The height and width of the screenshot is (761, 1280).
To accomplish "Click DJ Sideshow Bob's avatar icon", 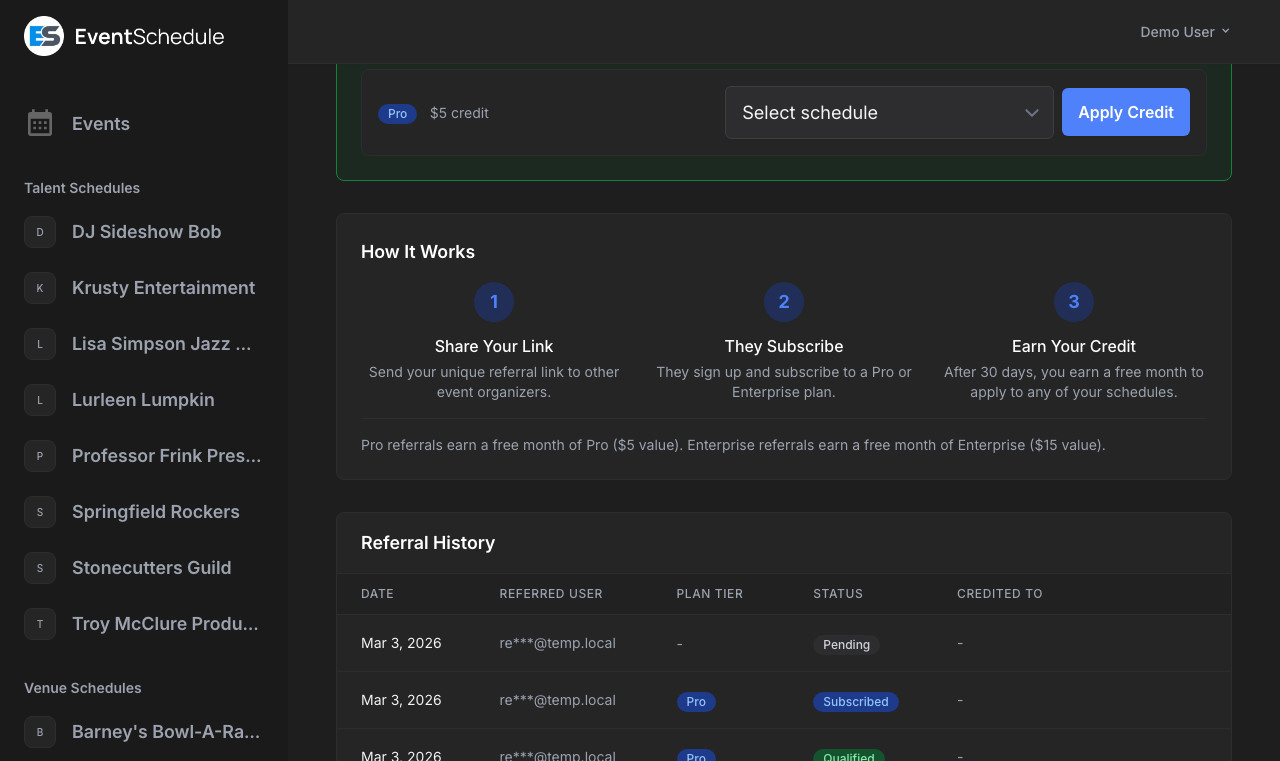I will 39,232.
